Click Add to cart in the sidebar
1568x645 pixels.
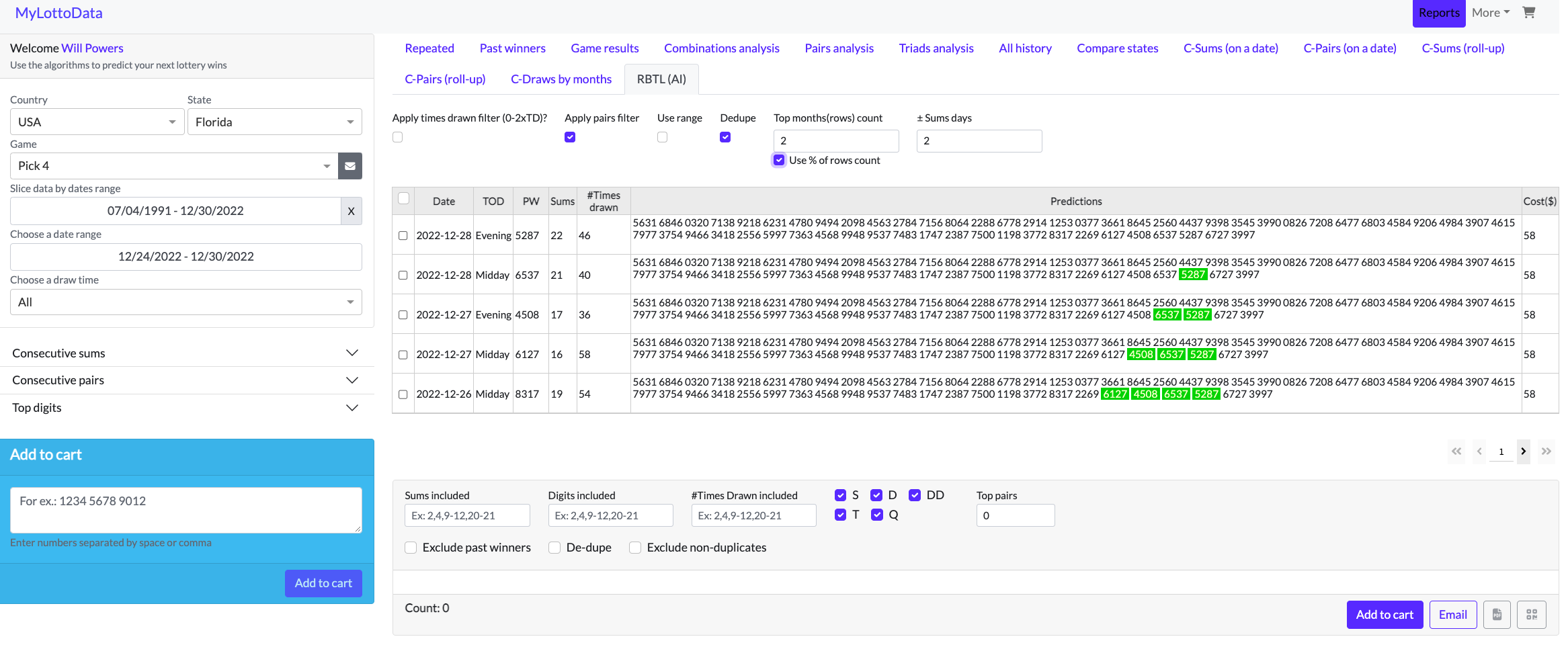coord(323,583)
